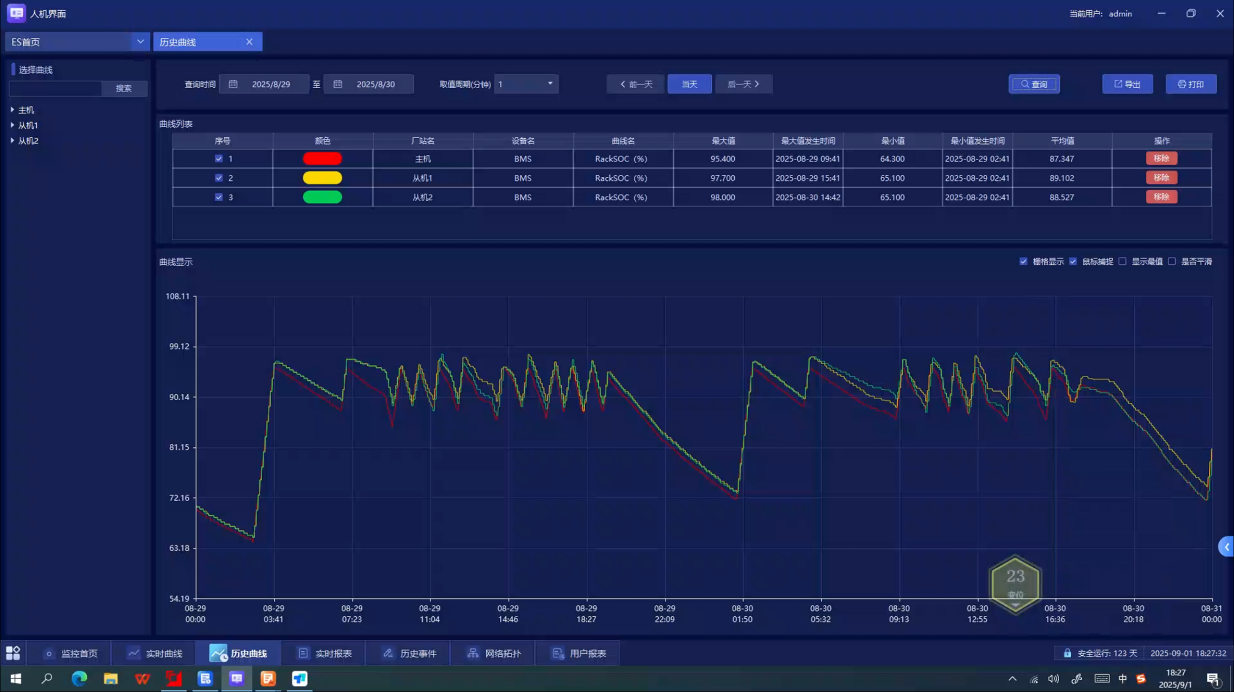This screenshot has width=1234, height=692.
Task: Expand the right side panel arrow
Action: pyautogui.click(x=1226, y=546)
